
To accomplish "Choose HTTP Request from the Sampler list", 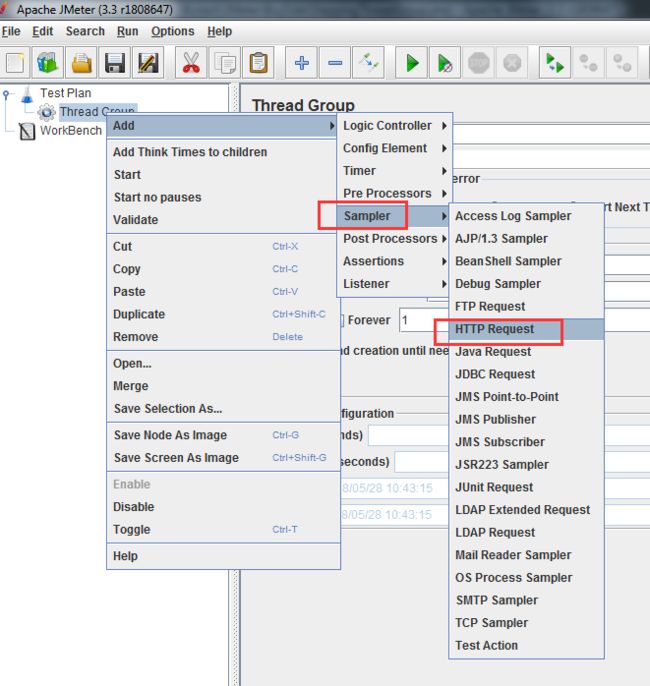I will coord(527,329).
